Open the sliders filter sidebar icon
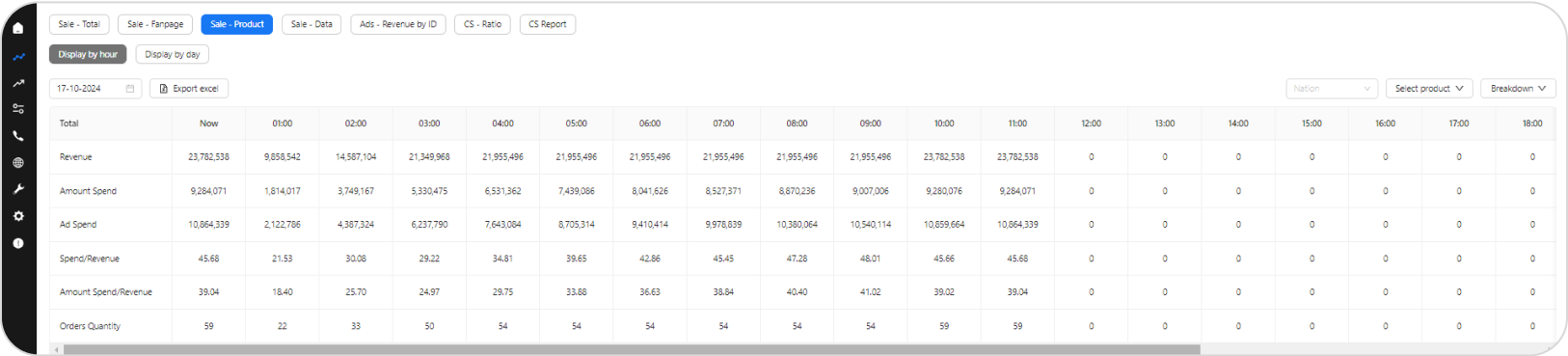Screen dimensions: 1568x356 point(18,109)
